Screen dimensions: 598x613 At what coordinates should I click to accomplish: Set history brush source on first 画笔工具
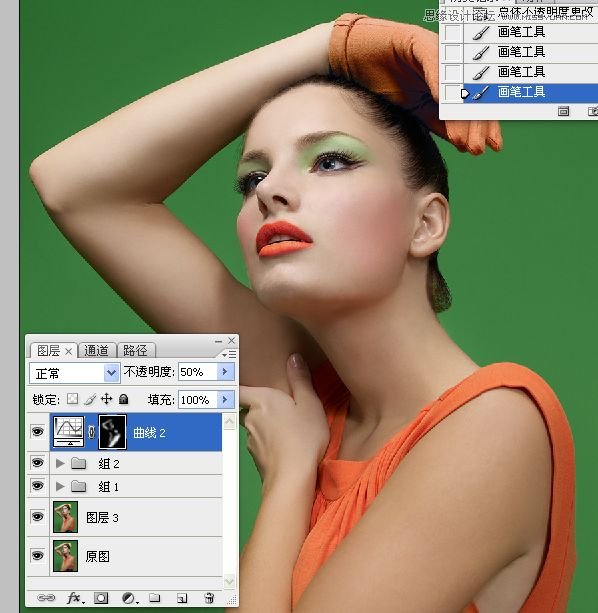(453, 32)
